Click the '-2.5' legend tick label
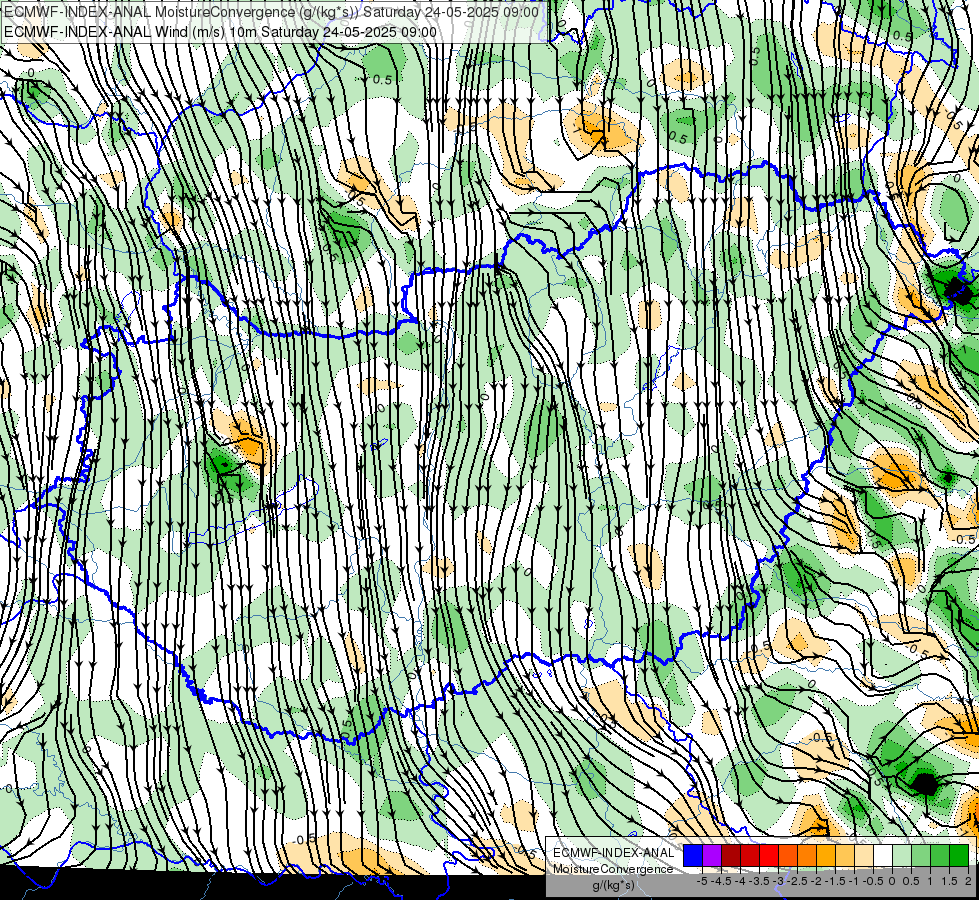The width and height of the screenshot is (979, 900). tap(797, 881)
